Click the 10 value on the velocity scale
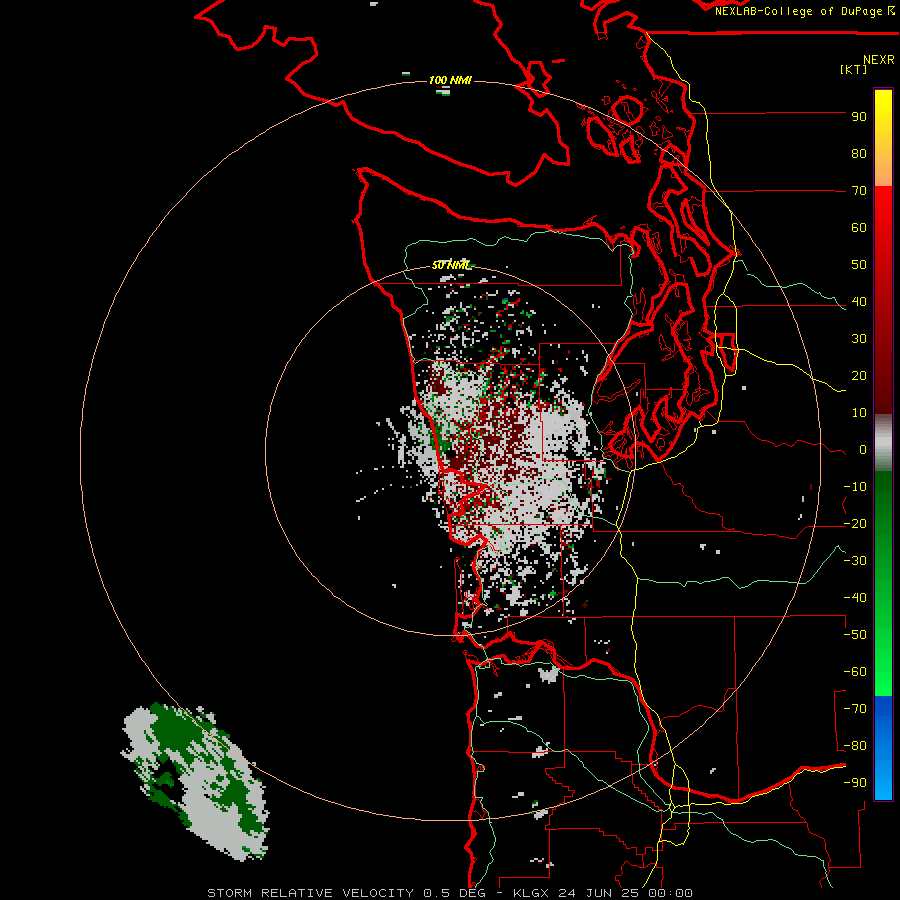900x900 pixels. point(859,413)
